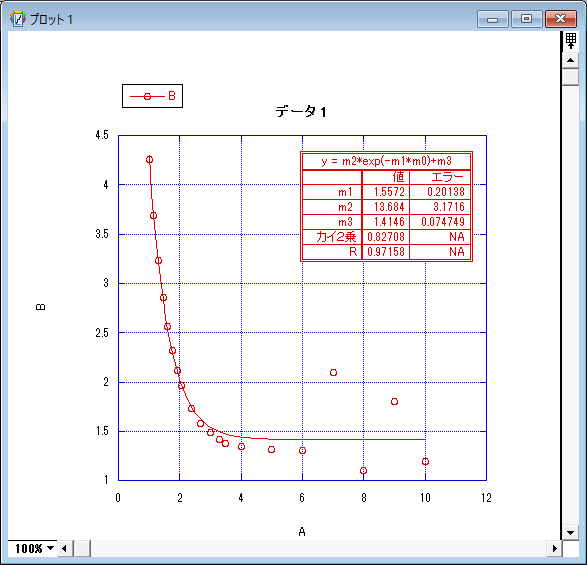Click the horizontal scrollbar thumb
The width and height of the screenshot is (587, 565).
(x=82, y=549)
